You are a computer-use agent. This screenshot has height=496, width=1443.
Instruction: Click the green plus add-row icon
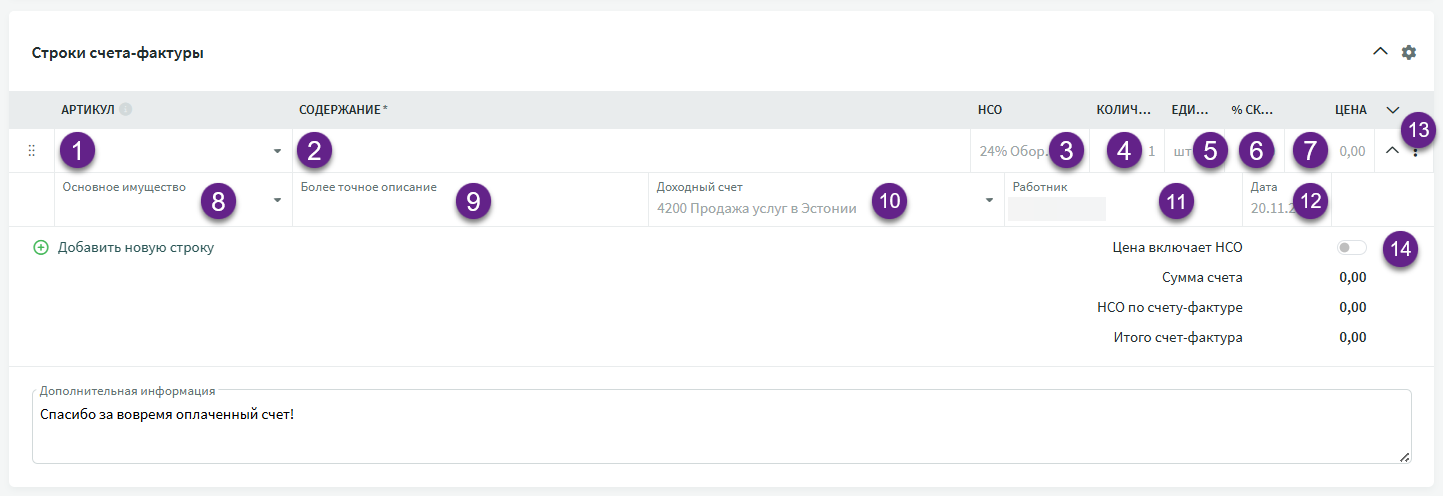pos(41,248)
